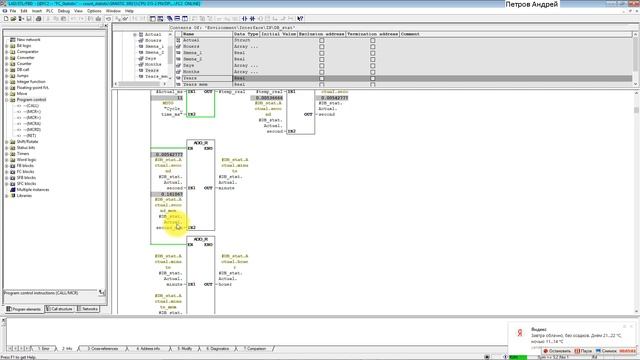Tick Termination address checkbox for Days
Screen dimensions: 640x360
point(373,66)
